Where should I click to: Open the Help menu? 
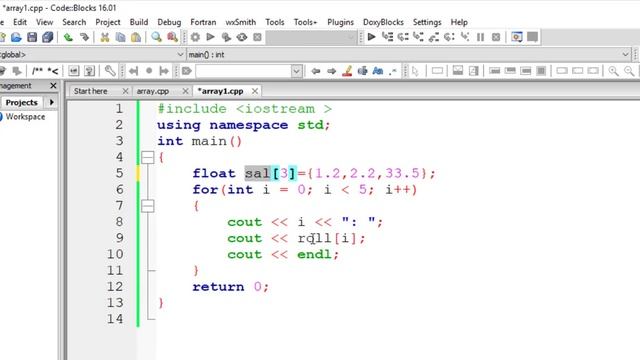pyautogui.click(x=459, y=22)
